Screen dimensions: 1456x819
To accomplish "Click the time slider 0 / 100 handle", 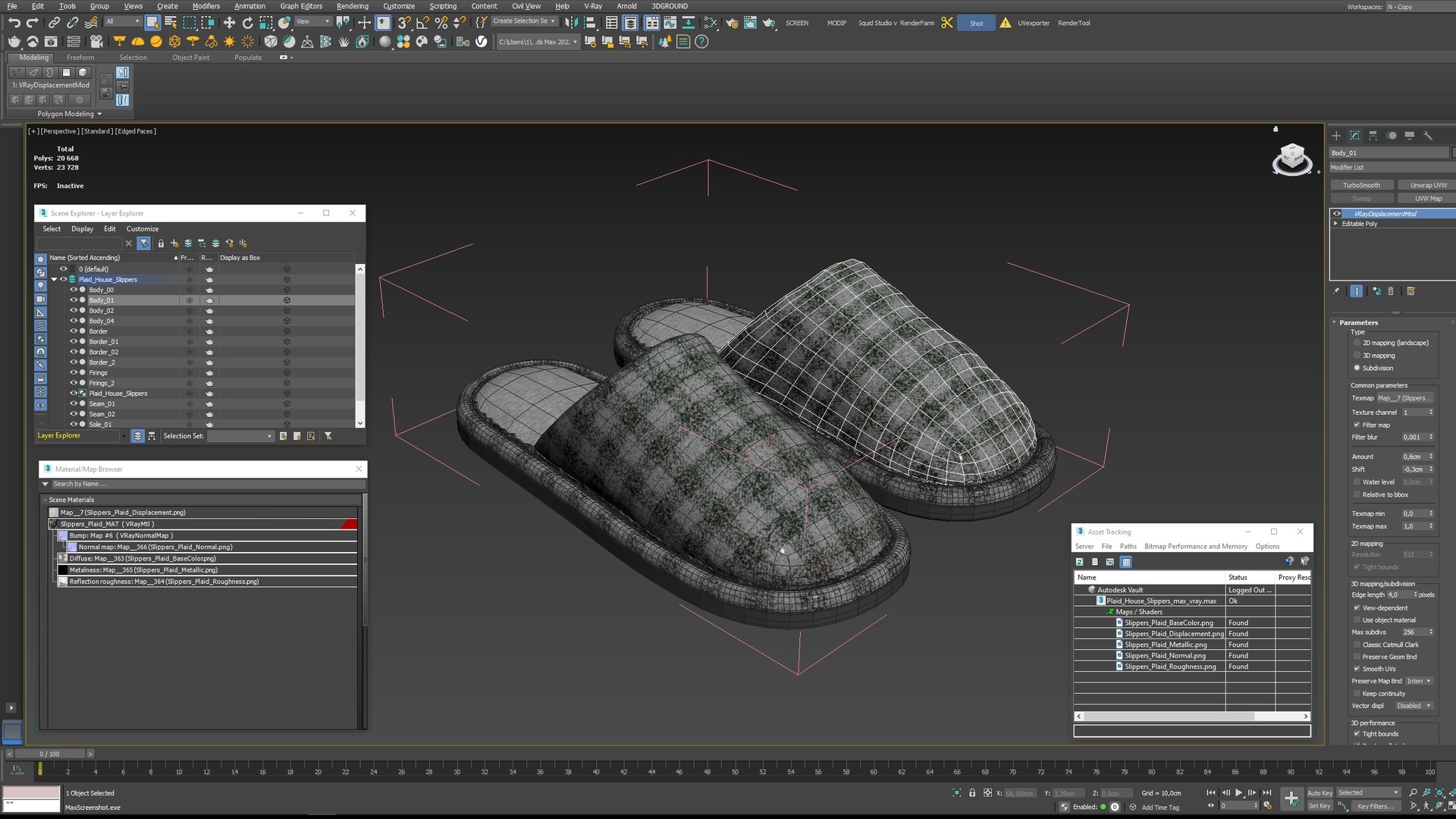I will tap(49, 754).
